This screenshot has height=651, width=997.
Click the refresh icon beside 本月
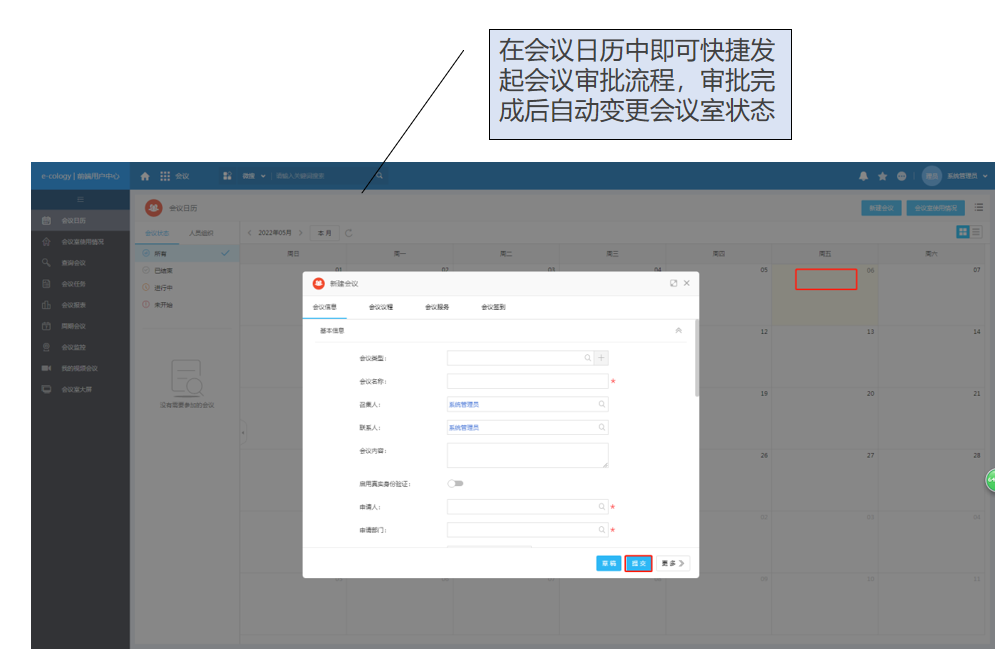click(348, 233)
